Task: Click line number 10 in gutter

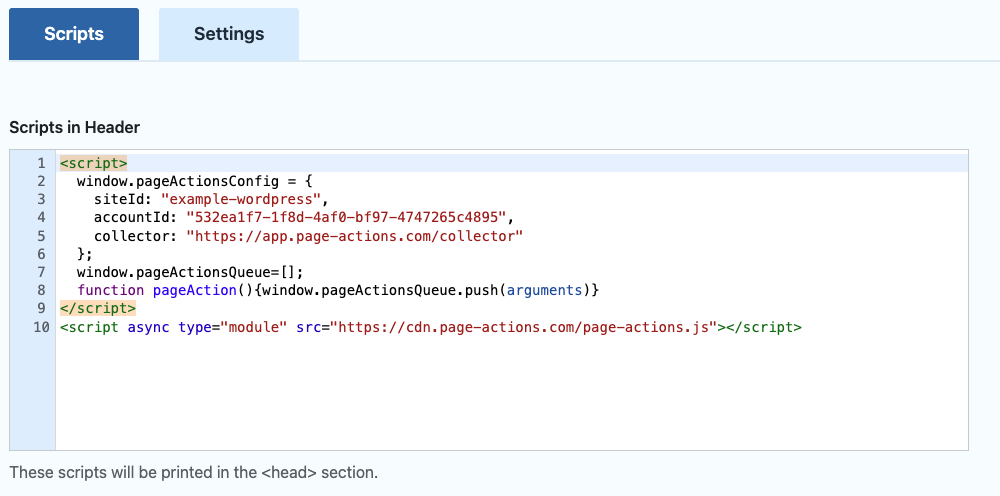Action: pyautogui.click(x=41, y=327)
